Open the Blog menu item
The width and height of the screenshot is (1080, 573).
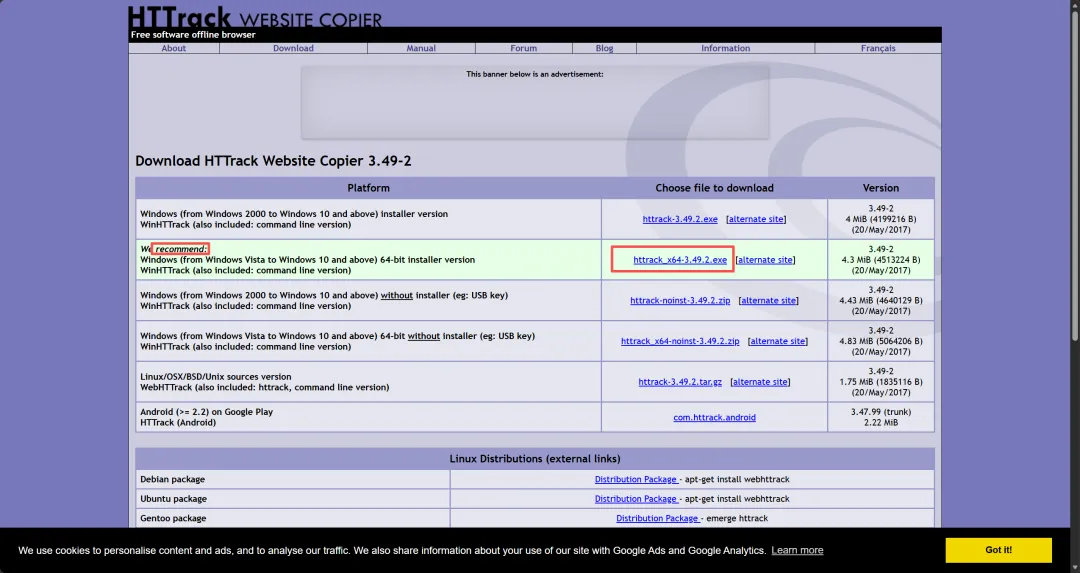604,48
